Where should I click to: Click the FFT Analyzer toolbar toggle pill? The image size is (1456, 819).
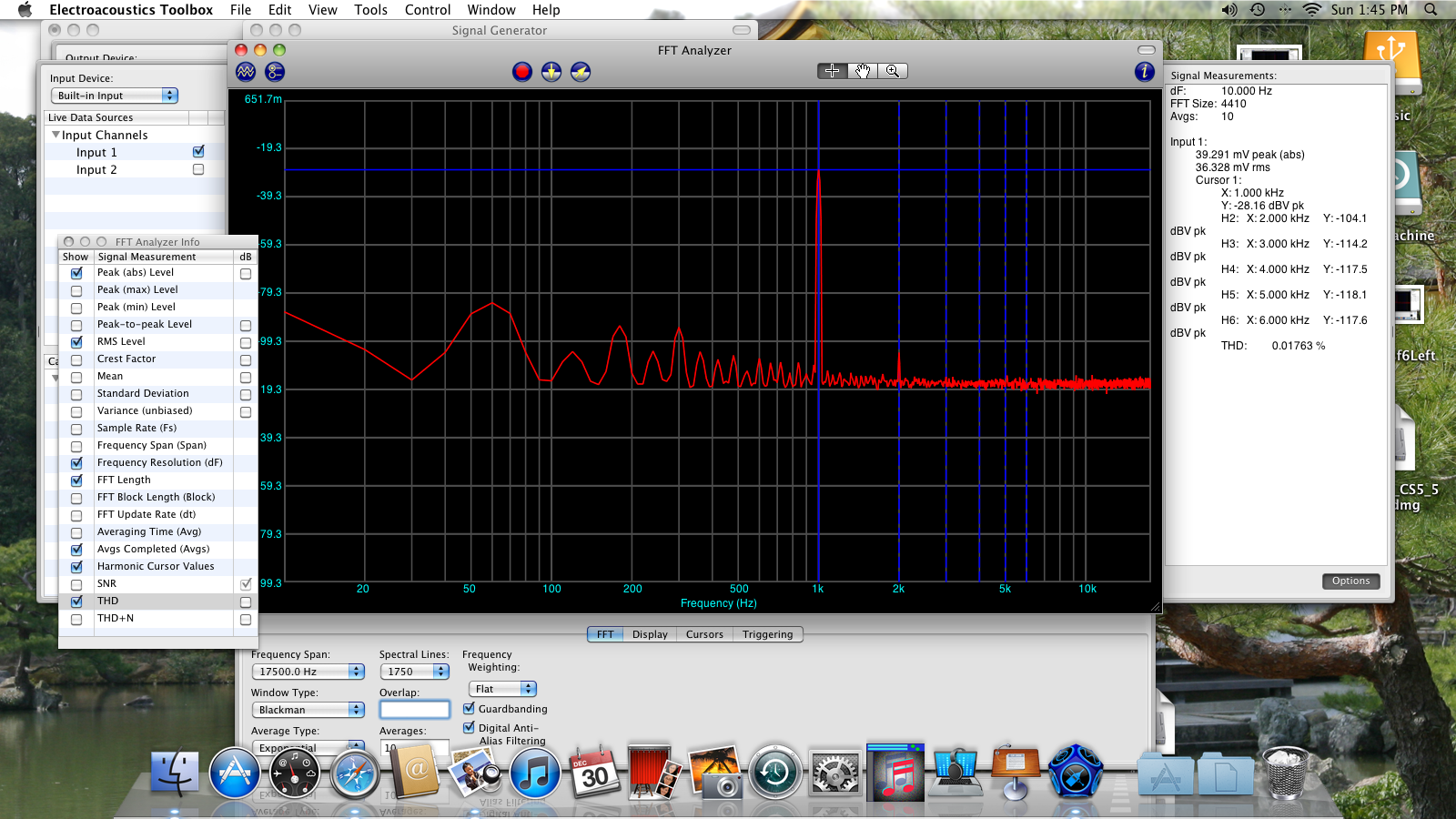coord(1147,50)
